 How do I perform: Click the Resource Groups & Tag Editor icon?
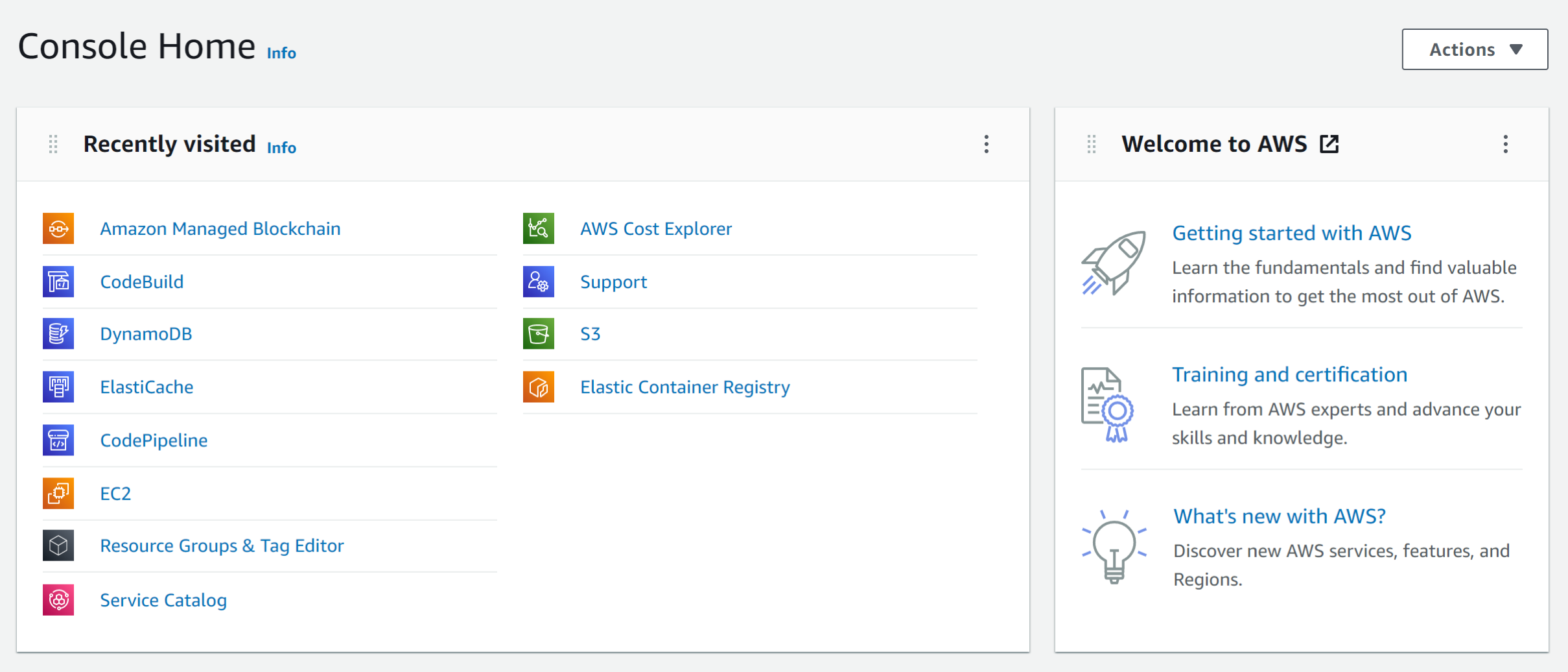pyautogui.click(x=58, y=546)
